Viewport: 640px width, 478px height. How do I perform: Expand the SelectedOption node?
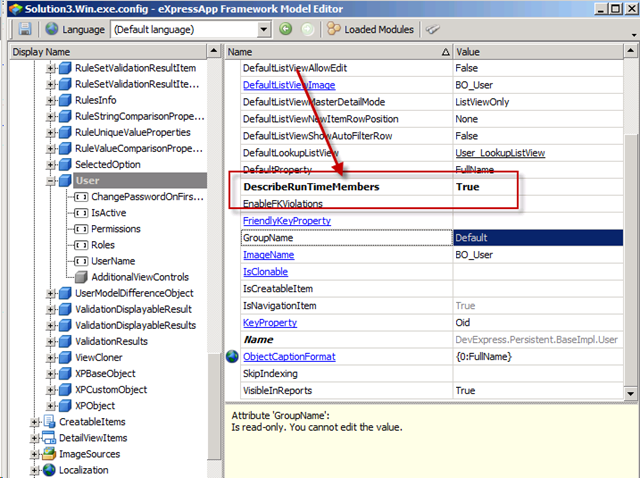[50, 165]
